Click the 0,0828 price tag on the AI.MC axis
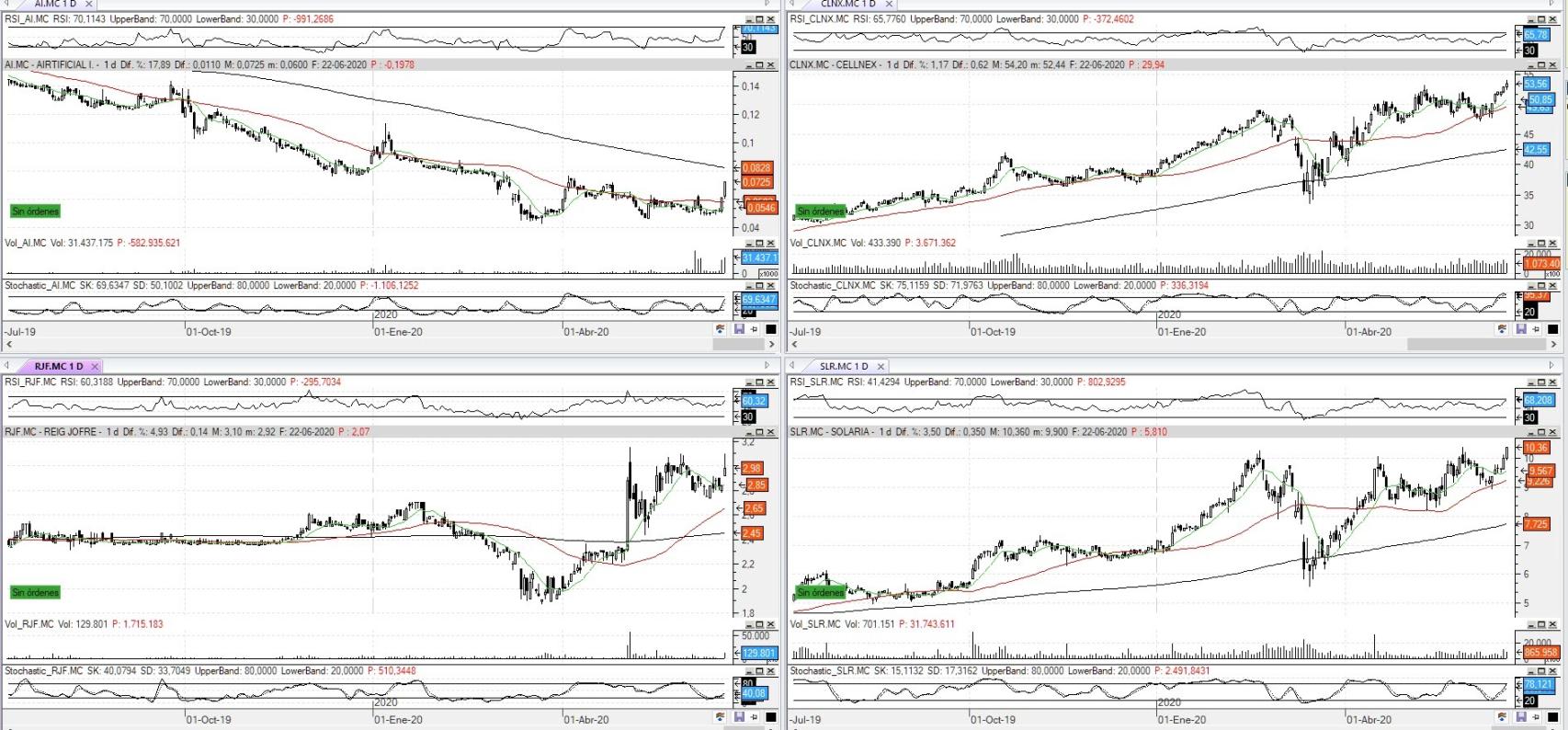The image size is (1568, 730). (x=756, y=167)
